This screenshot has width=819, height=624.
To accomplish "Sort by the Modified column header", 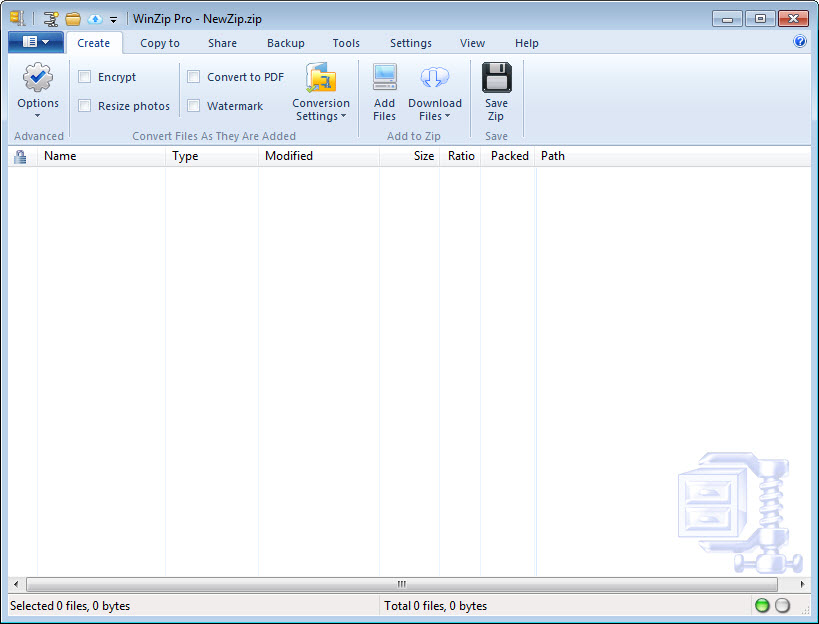I will (x=319, y=156).
